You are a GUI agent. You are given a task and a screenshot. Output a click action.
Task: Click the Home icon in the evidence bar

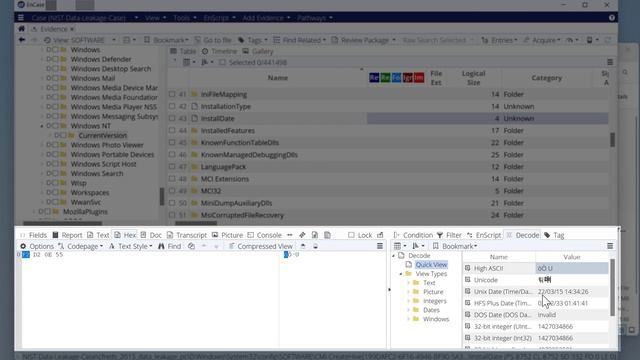pyautogui.click(x=21, y=29)
